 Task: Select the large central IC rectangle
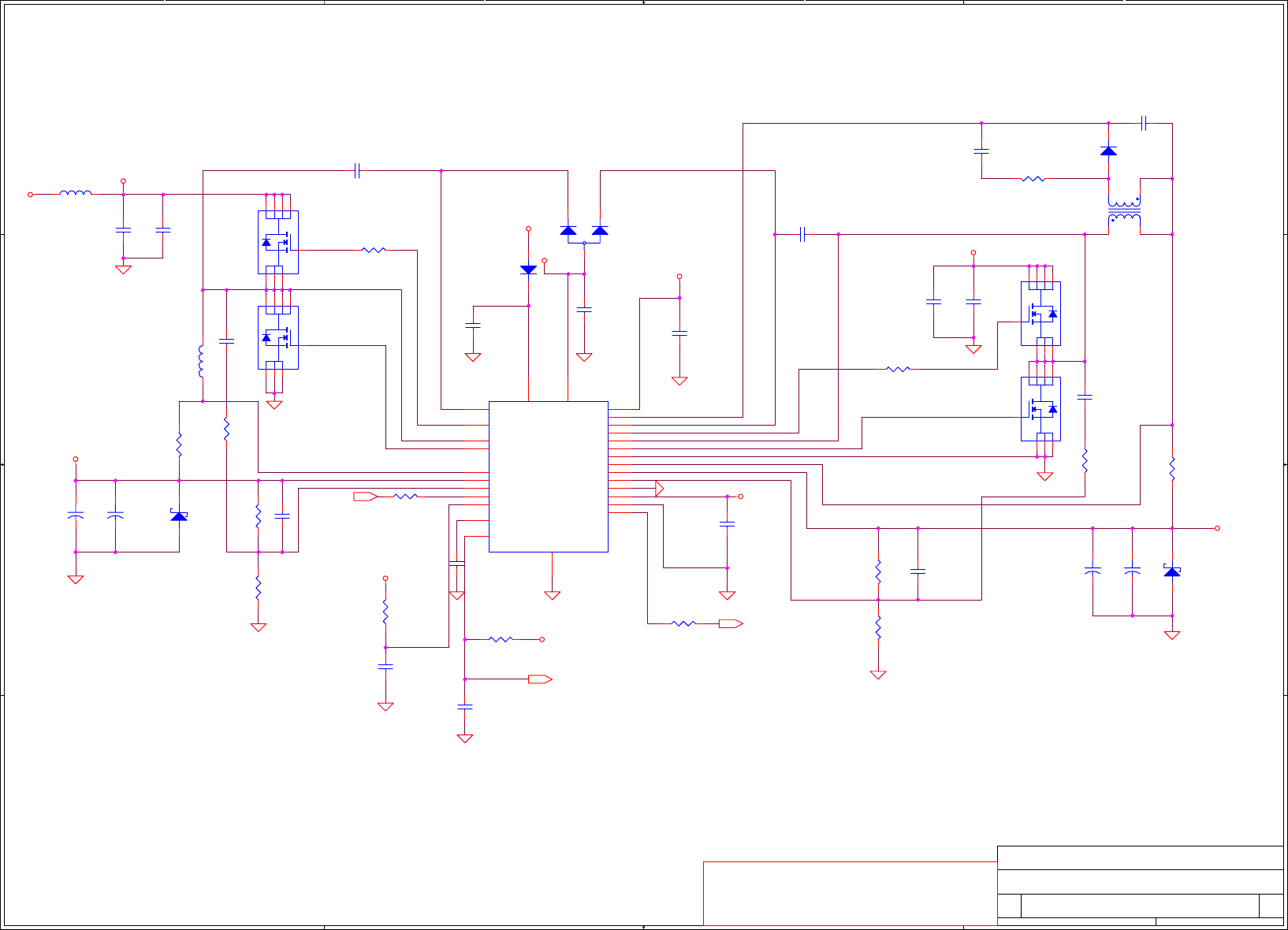(549, 477)
